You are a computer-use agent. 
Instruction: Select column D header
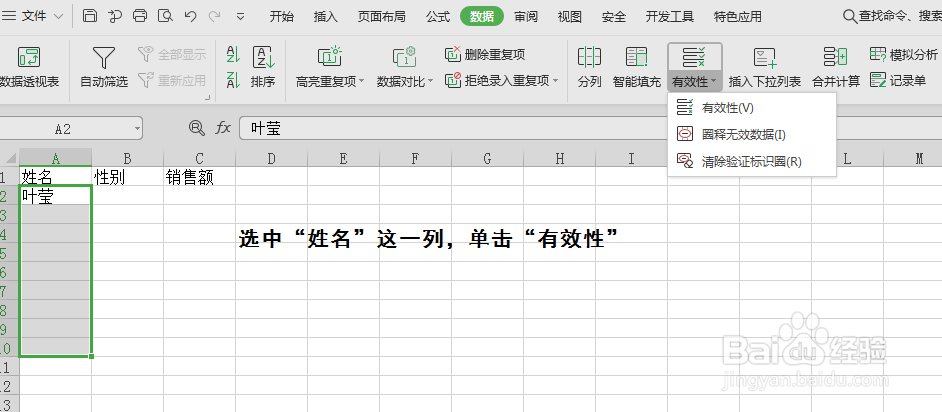[x=272, y=158]
